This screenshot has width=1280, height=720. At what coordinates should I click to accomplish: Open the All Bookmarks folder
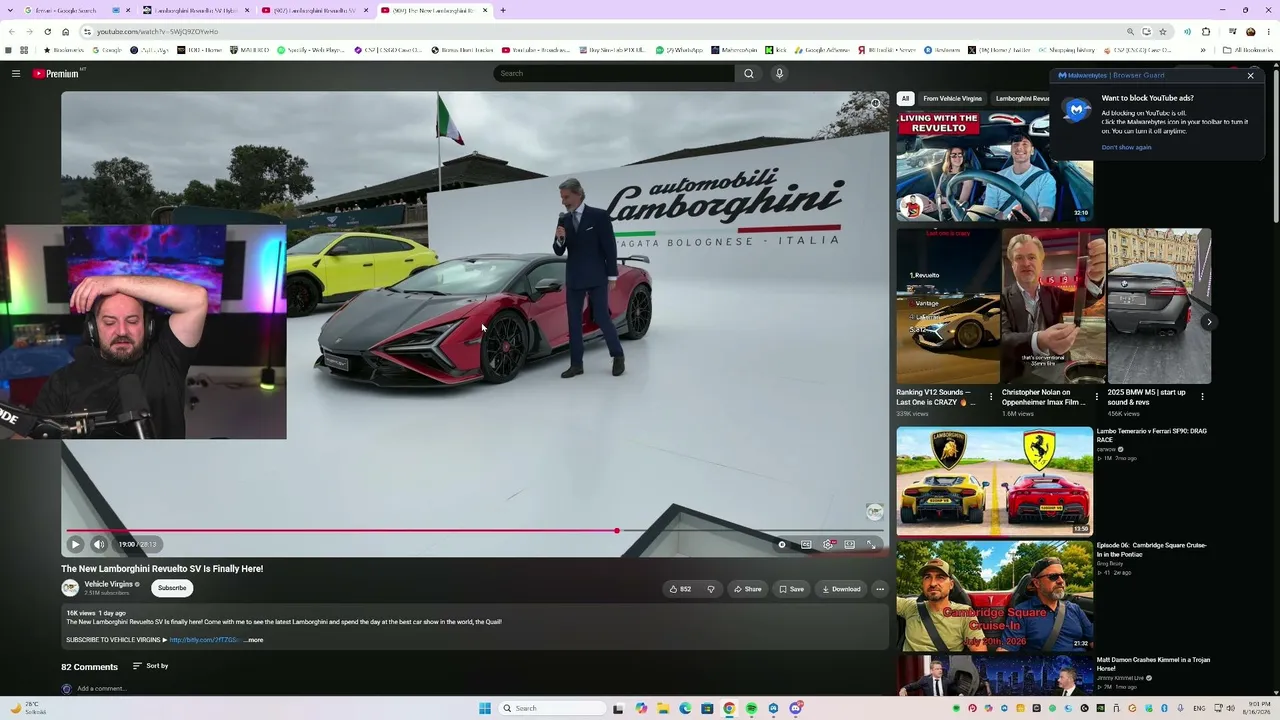pos(1246,50)
